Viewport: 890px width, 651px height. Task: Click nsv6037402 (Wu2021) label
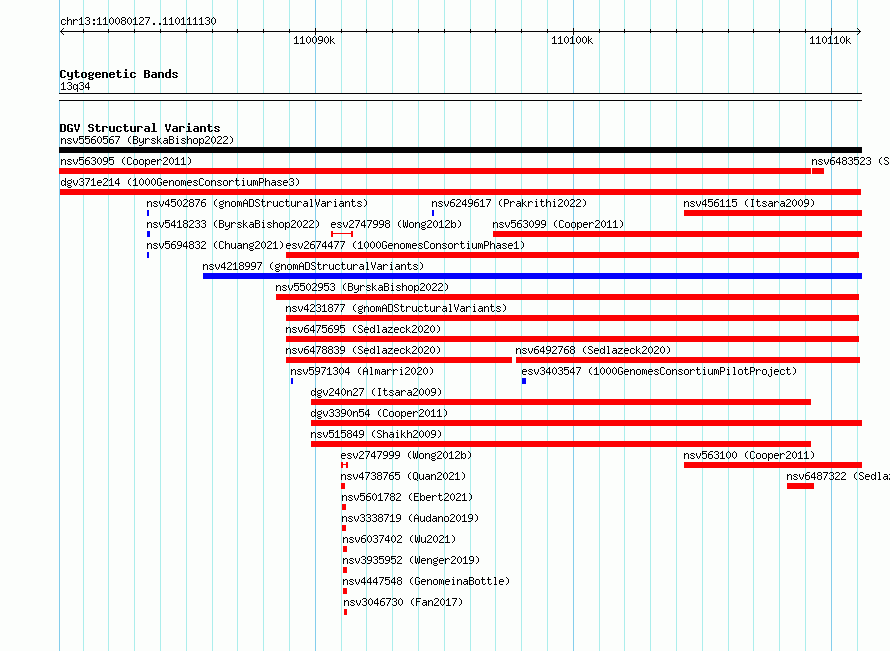tap(400, 539)
